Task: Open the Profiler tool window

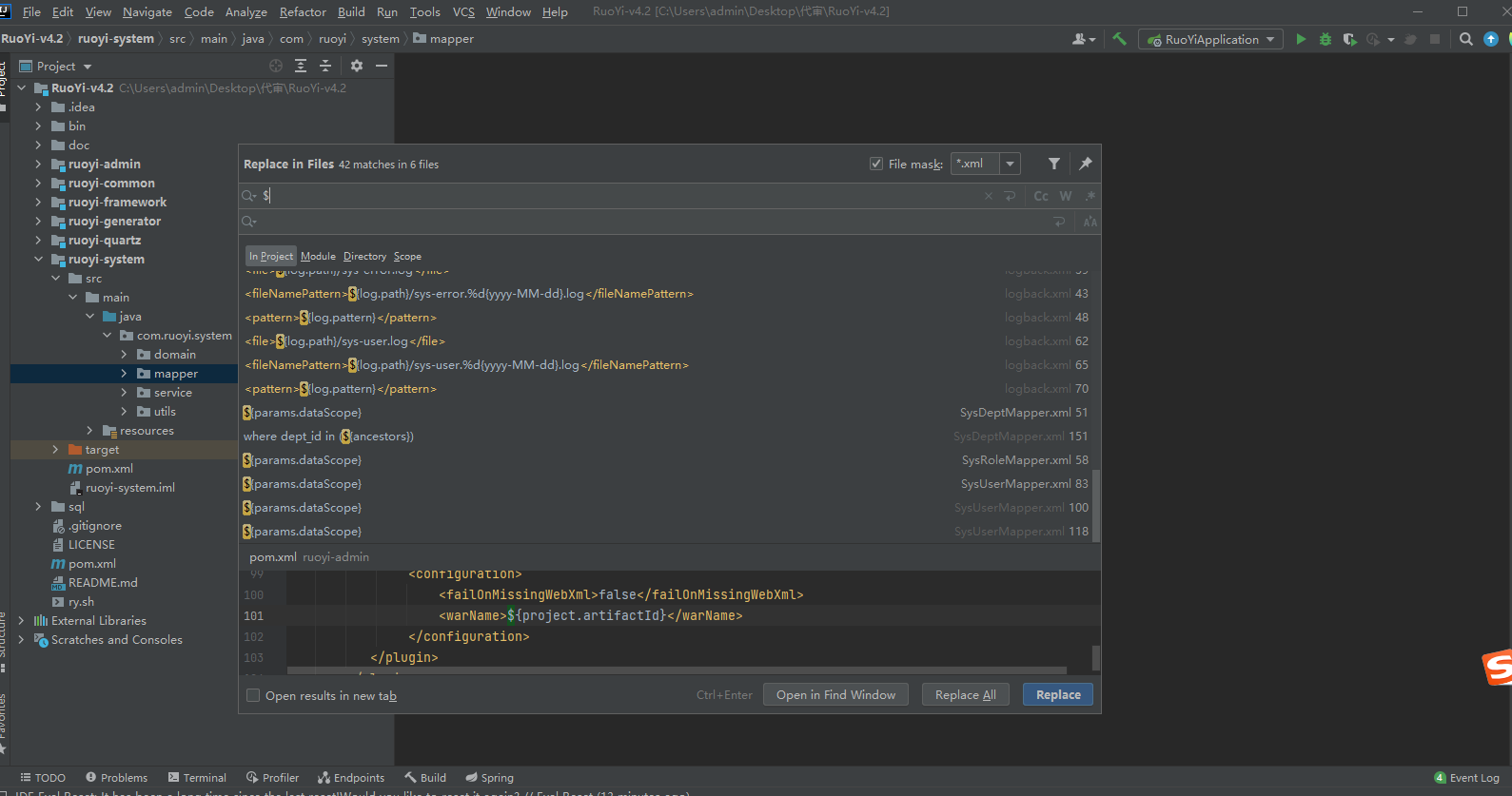Action: coord(272,778)
